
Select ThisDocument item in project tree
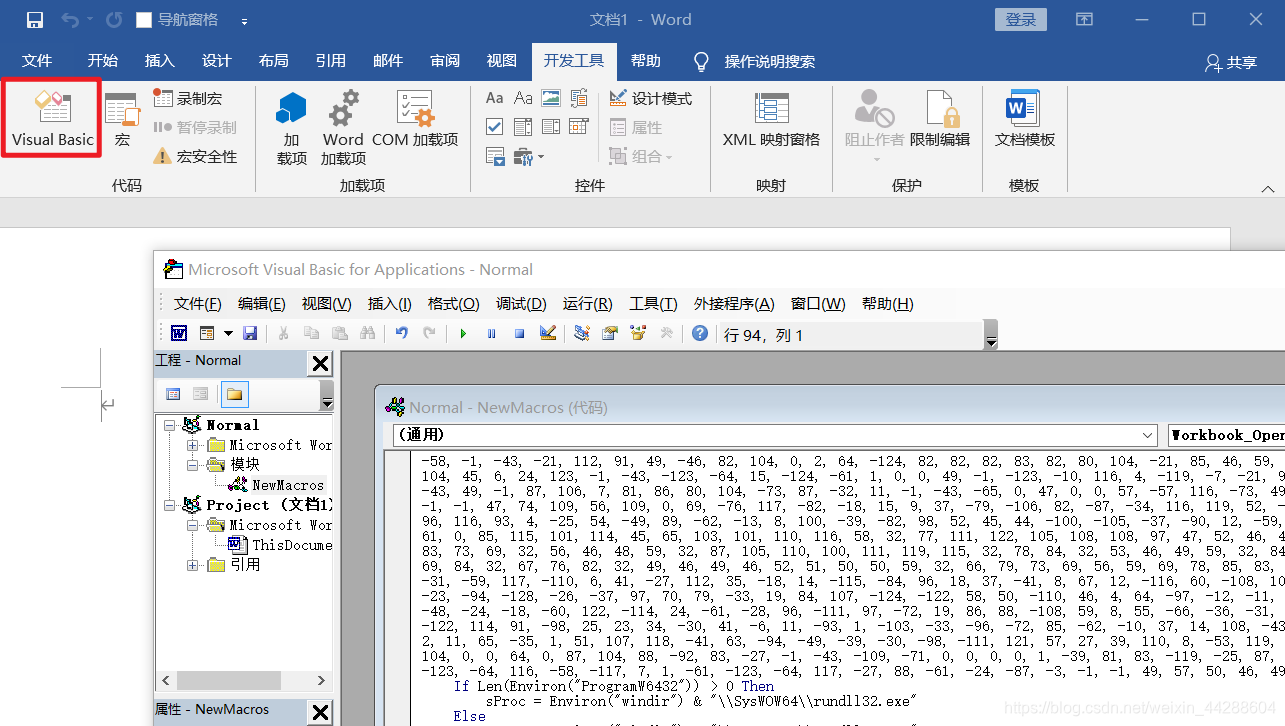280,545
